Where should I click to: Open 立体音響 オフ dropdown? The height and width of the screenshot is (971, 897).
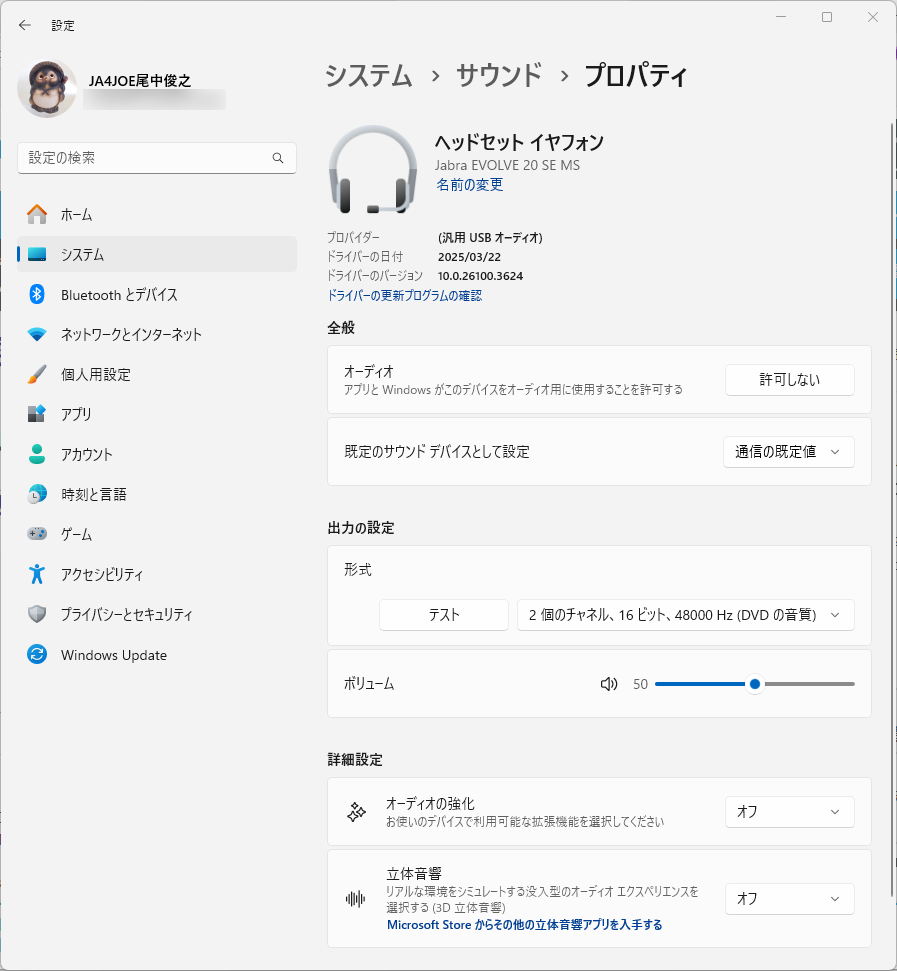coord(789,899)
